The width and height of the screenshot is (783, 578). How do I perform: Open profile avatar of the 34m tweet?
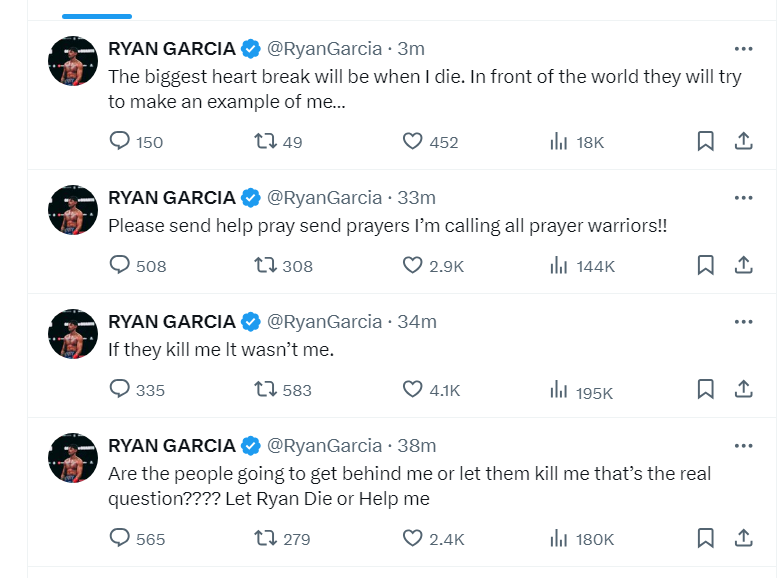click(73, 334)
